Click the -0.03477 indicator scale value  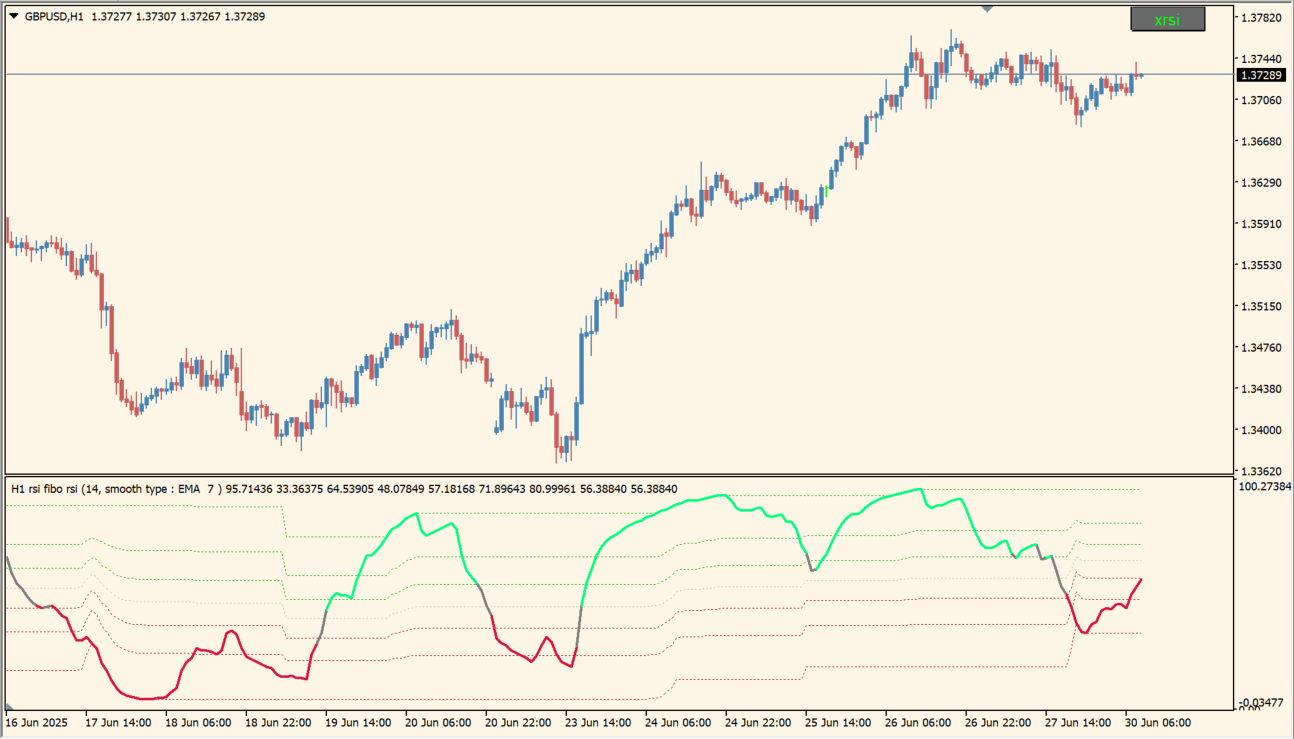(1261, 703)
